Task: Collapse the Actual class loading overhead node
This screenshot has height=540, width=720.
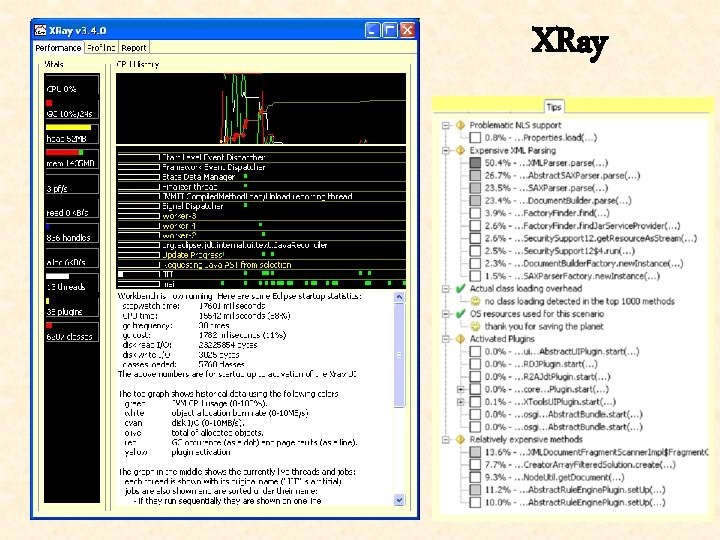Action: click(x=445, y=288)
